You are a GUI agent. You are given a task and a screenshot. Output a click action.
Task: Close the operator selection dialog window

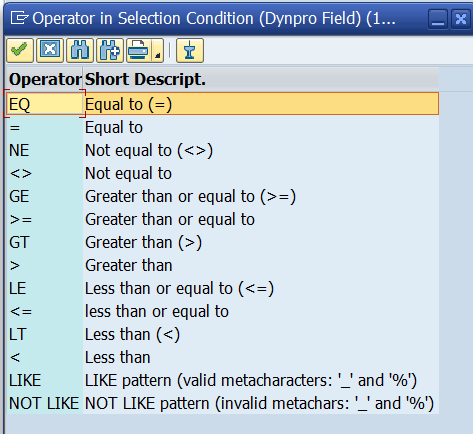(461, 19)
